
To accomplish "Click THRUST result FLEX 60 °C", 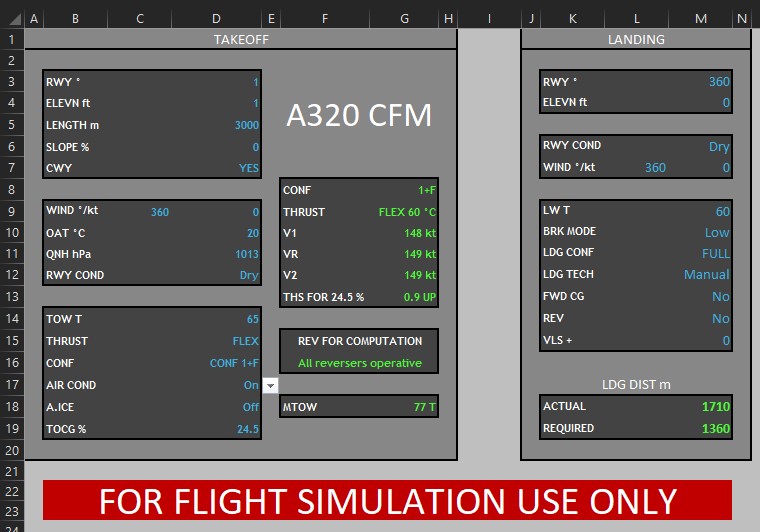I will [407, 212].
